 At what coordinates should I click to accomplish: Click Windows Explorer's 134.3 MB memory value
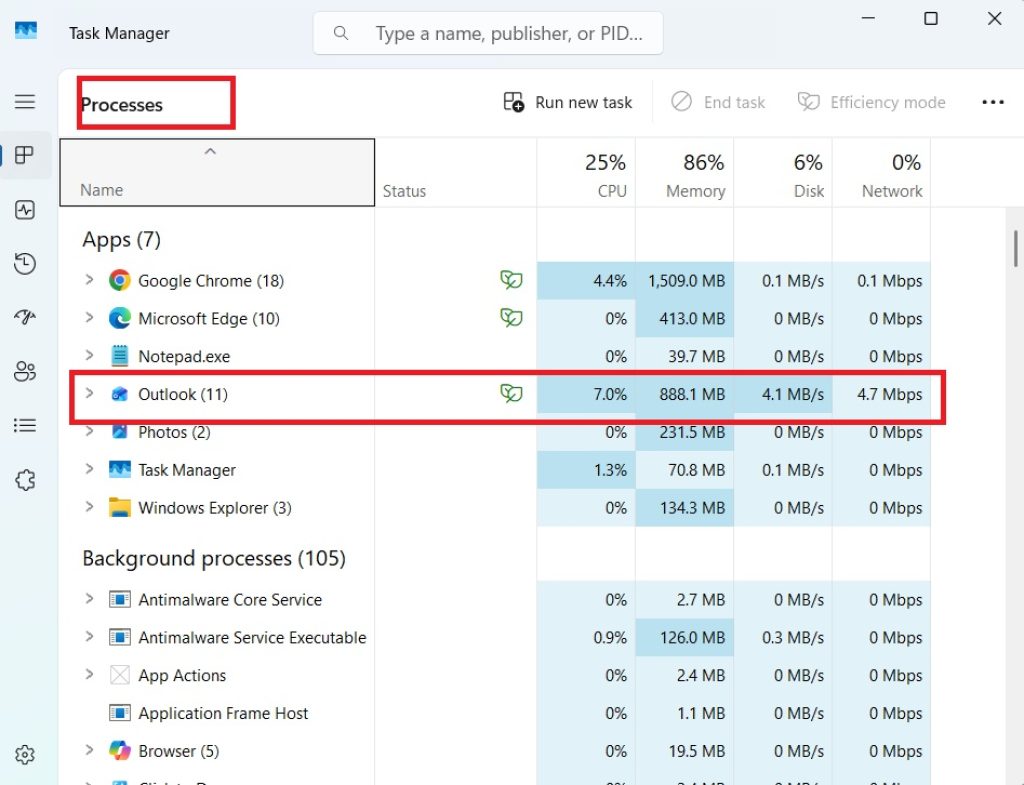pos(692,508)
